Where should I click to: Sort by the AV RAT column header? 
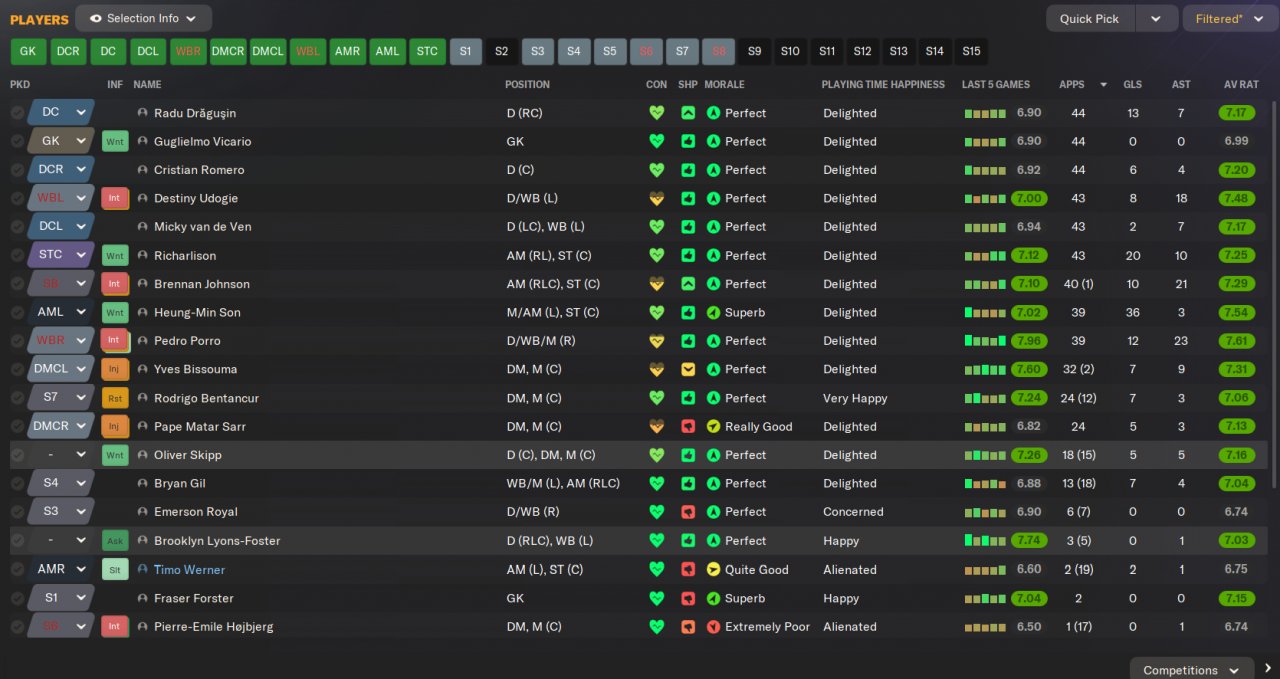(x=1241, y=85)
